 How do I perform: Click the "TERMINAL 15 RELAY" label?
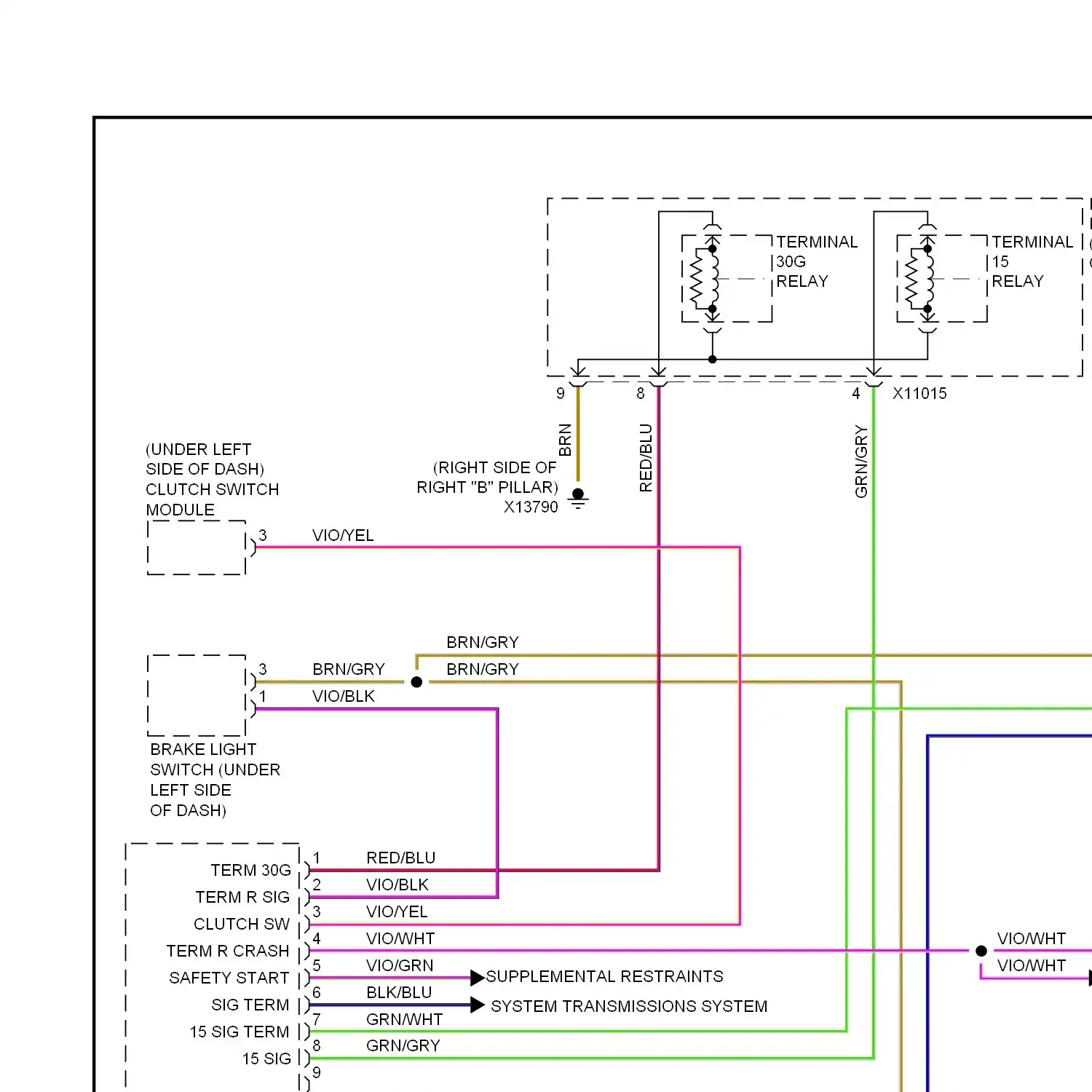pos(1032,261)
